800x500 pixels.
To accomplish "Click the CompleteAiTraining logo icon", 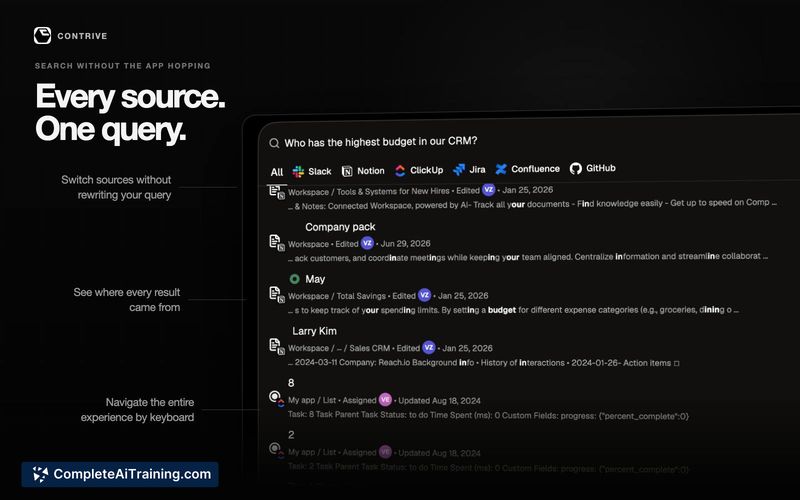I will 40,474.
